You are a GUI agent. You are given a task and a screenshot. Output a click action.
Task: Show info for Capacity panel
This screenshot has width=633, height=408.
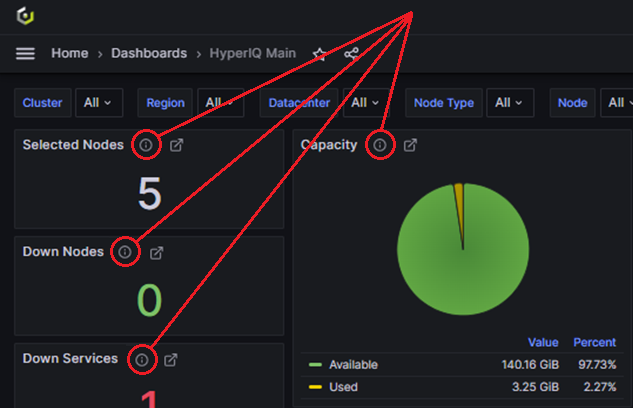click(x=379, y=145)
